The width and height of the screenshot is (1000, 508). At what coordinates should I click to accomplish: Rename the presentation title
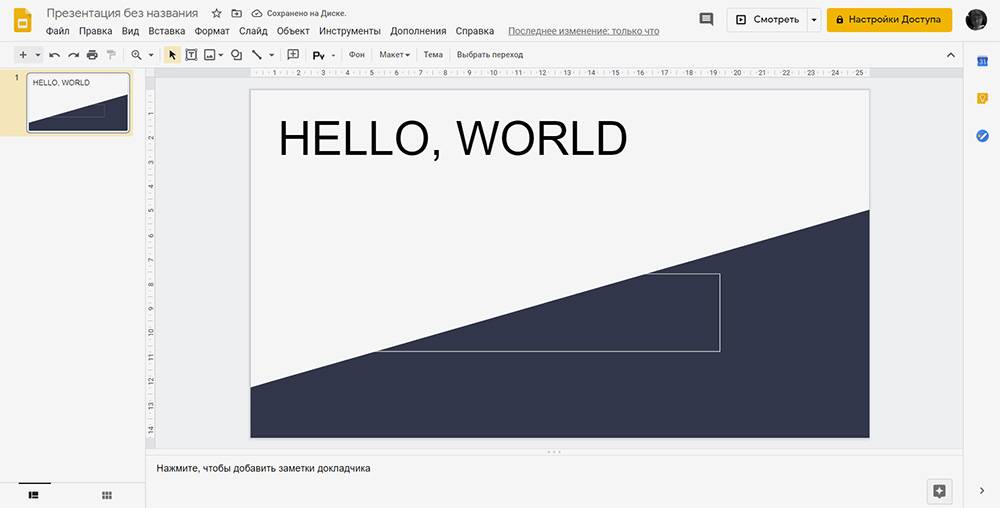(x=122, y=13)
